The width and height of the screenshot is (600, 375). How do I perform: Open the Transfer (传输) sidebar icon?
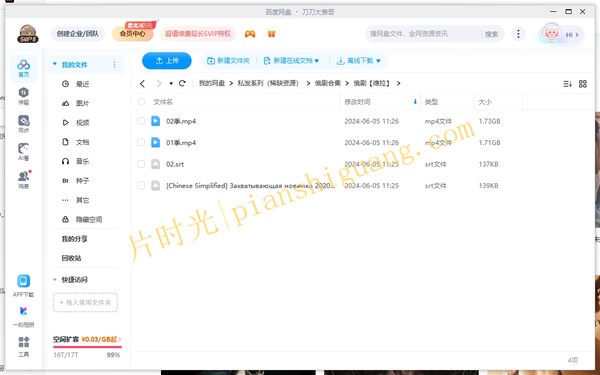(24, 96)
